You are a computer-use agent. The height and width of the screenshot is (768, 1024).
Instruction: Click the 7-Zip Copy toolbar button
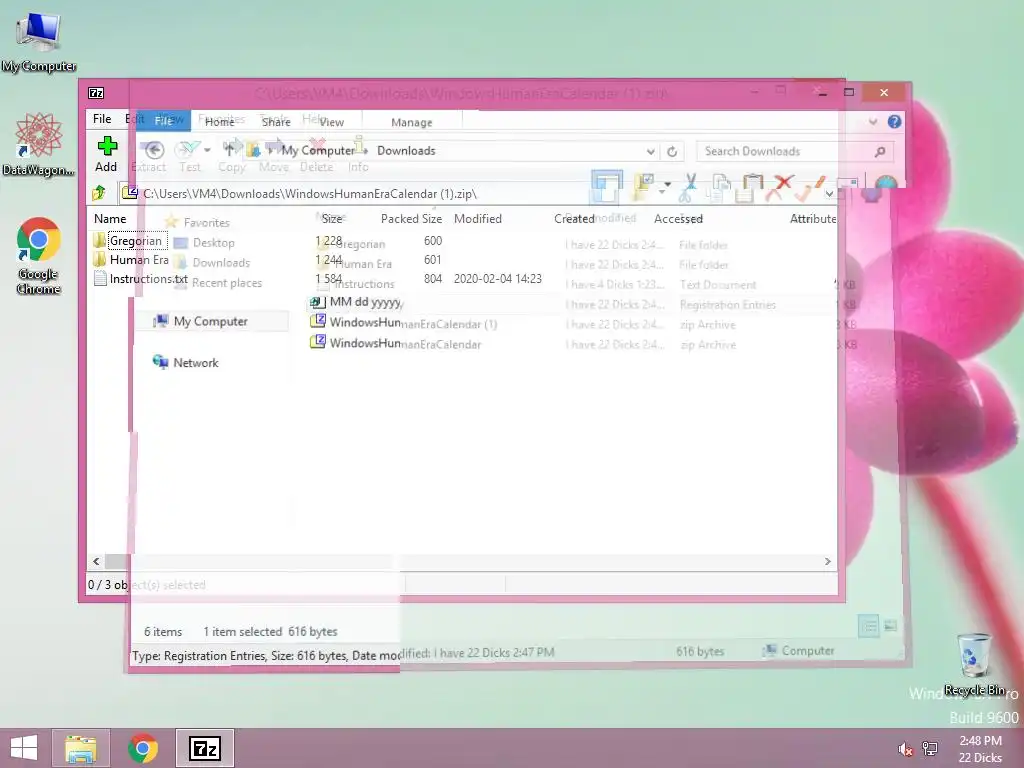[x=232, y=155]
